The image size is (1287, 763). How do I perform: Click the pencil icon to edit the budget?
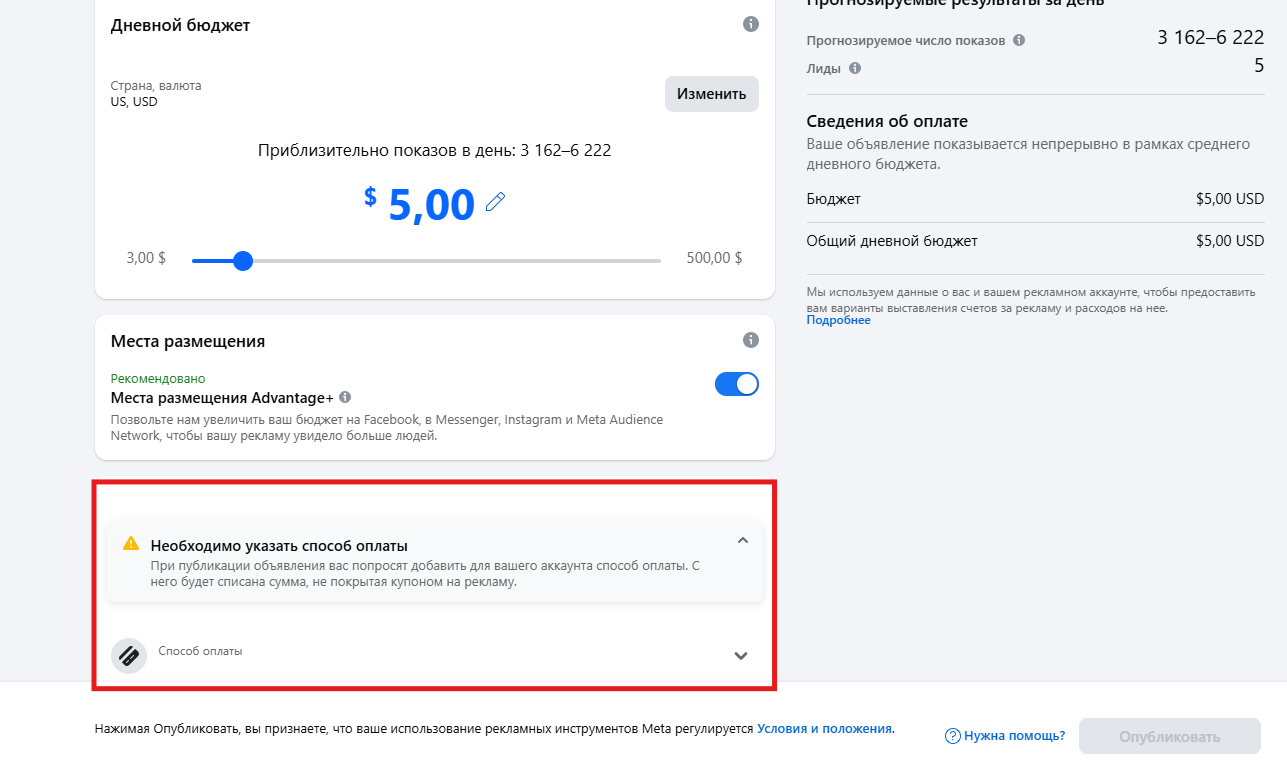point(495,202)
